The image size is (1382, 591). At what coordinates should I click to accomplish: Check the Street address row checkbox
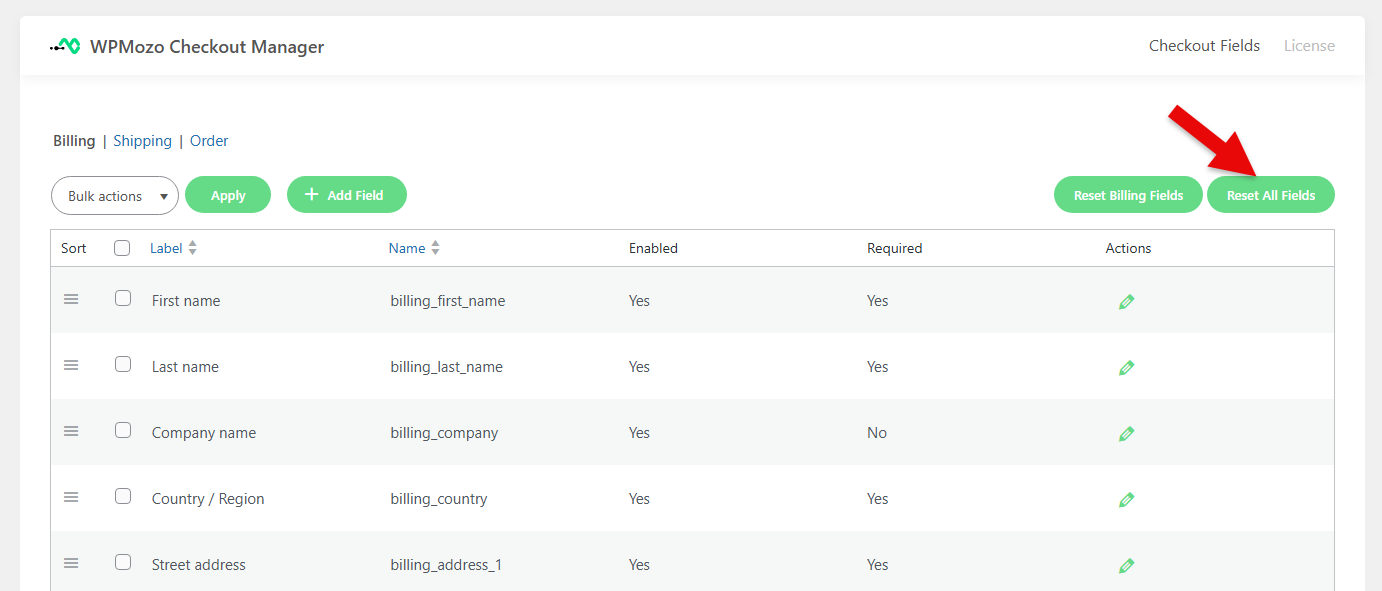(123, 562)
